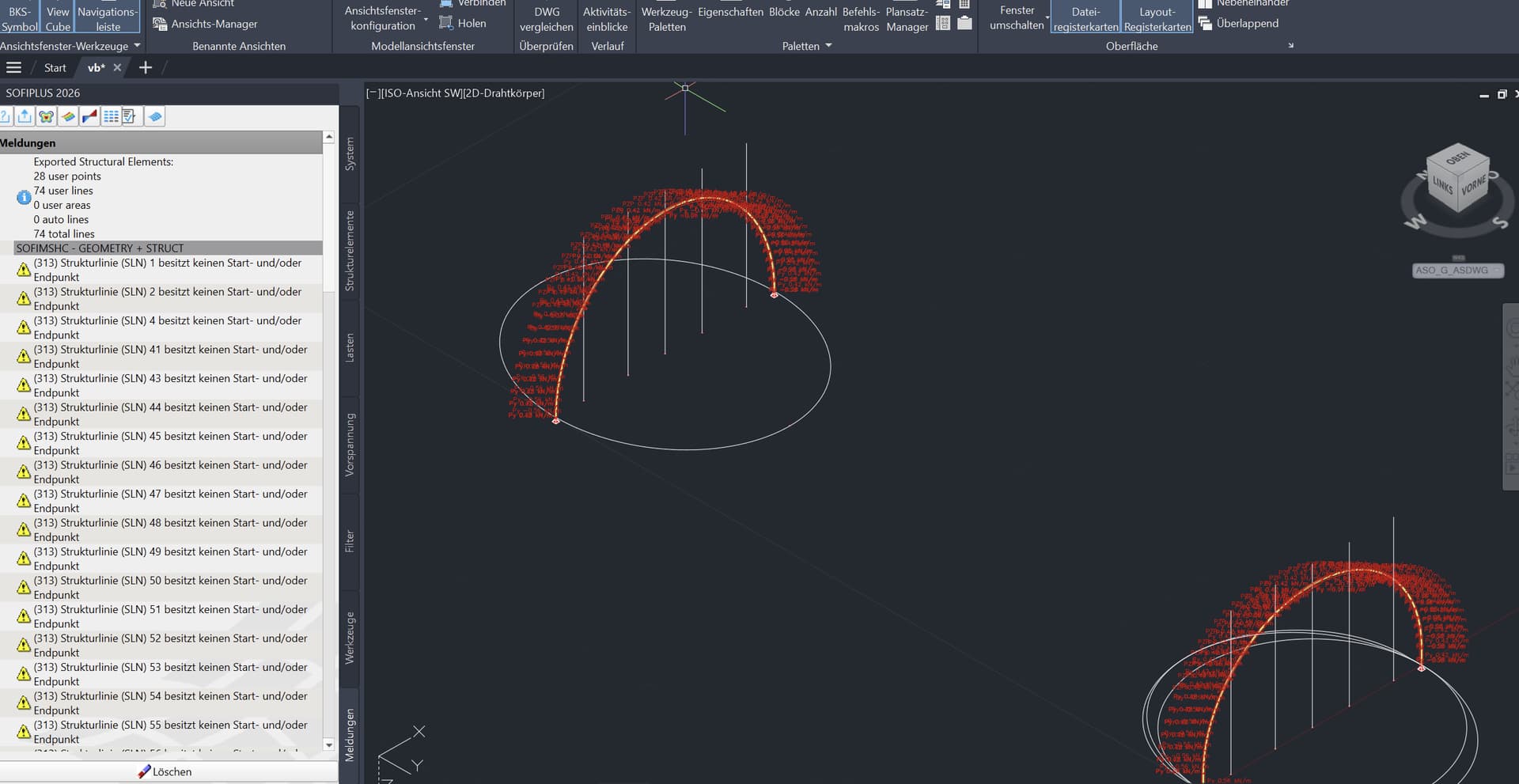The width and height of the screenshot is (1519, 784).
Task: Click scroll-down arrow in Meldungen list
Action: (329, 744)
